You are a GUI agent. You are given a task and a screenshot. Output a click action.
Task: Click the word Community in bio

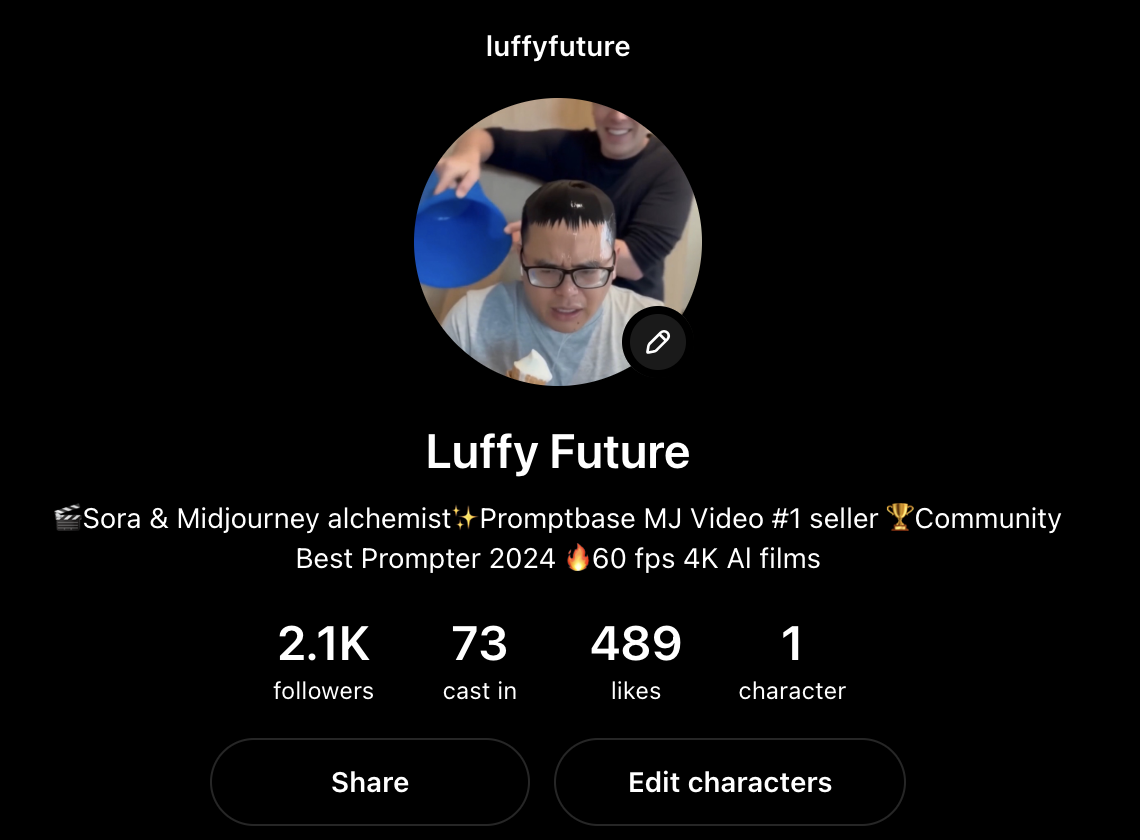tap(988, 519)
